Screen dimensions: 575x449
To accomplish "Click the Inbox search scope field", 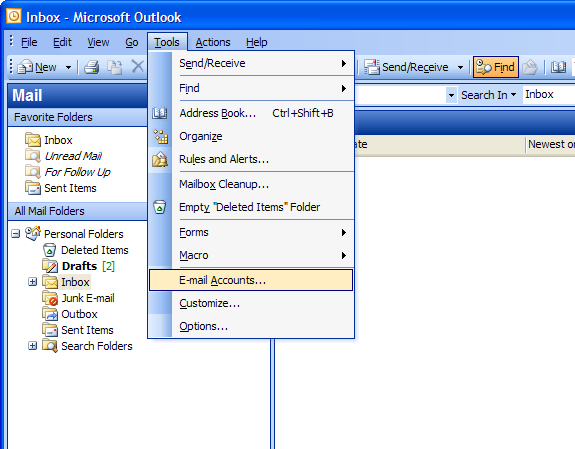I will [x=549, y=95].
